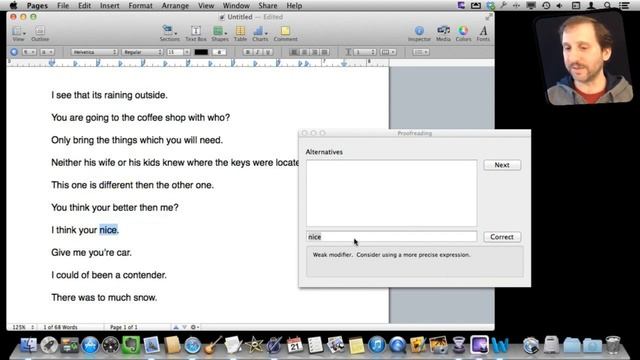Click the gear action menu in status bar

pyautogui.click(x=194, y=327)
